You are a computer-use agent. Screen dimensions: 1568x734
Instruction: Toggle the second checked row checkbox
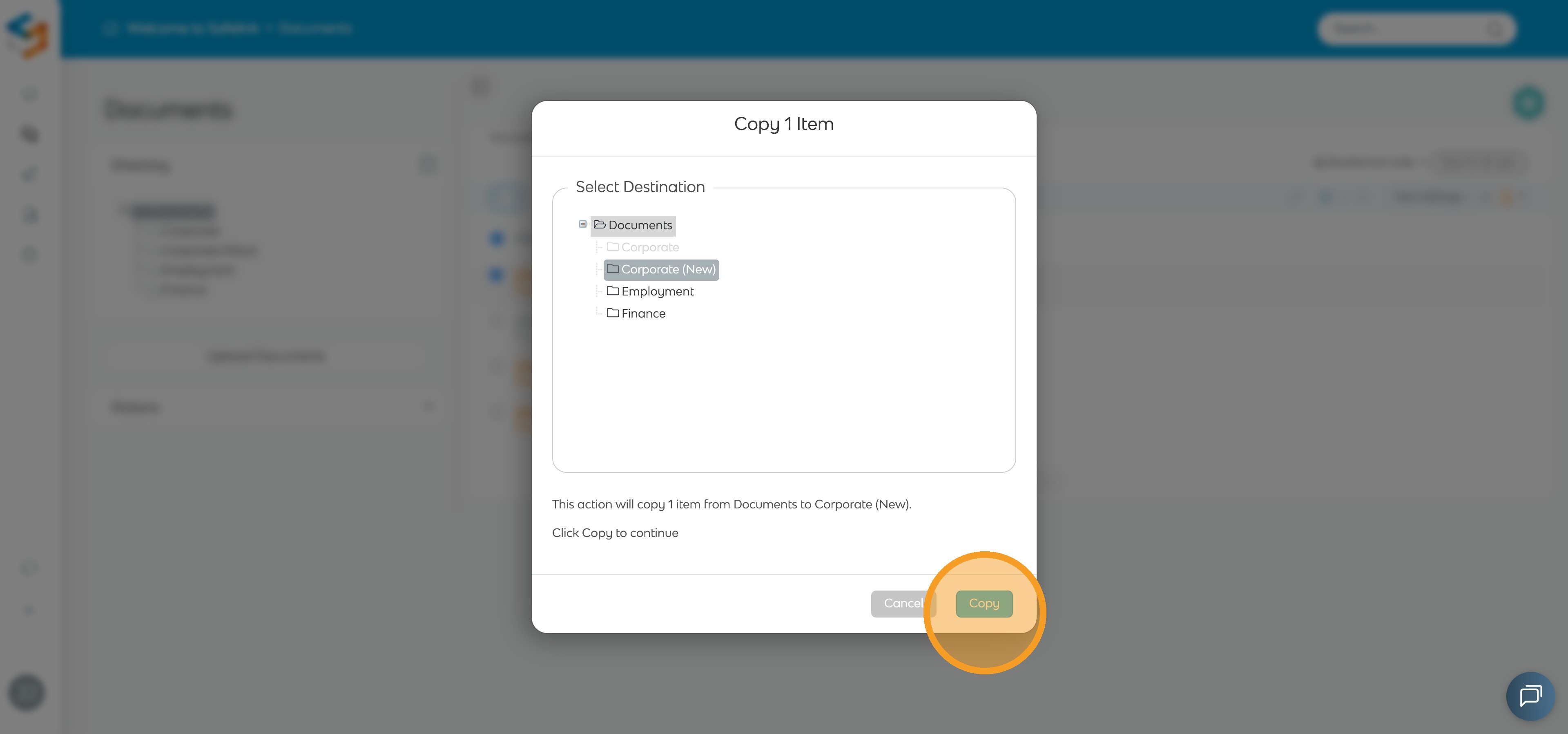coord(497,275)
